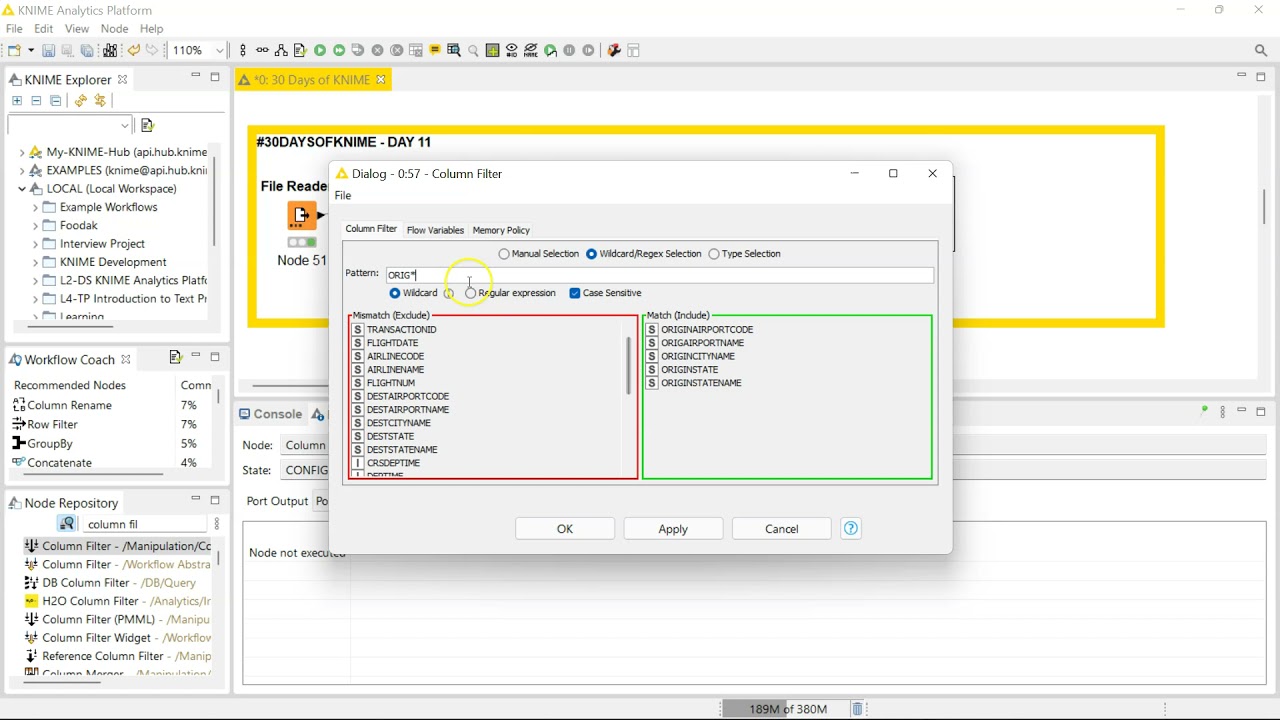Click the Mismatch list vertical scrollbar
The width and height of the screenshot is (1280, 720).
[629, 365]
